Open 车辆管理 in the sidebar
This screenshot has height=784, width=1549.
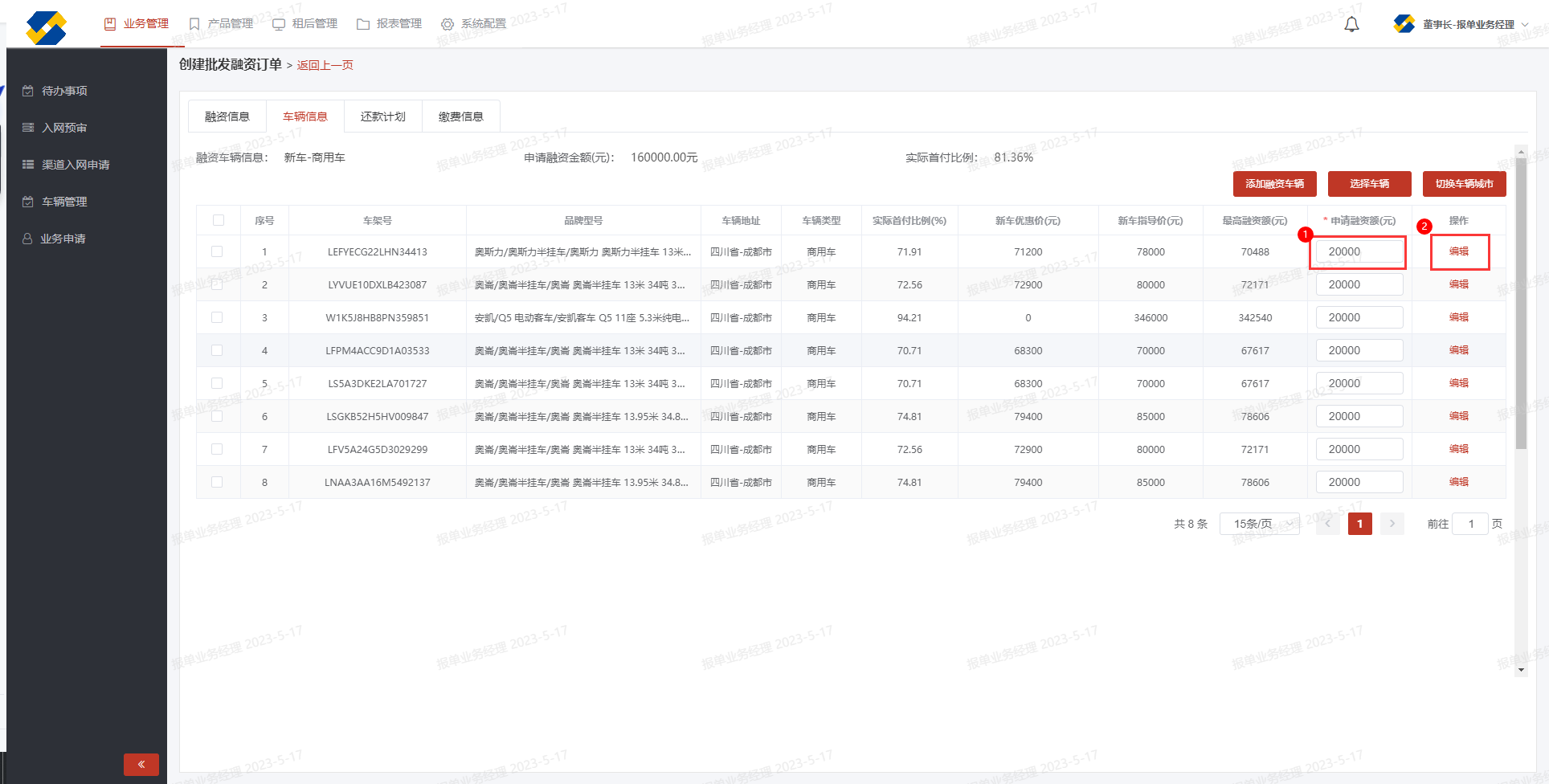64,202
